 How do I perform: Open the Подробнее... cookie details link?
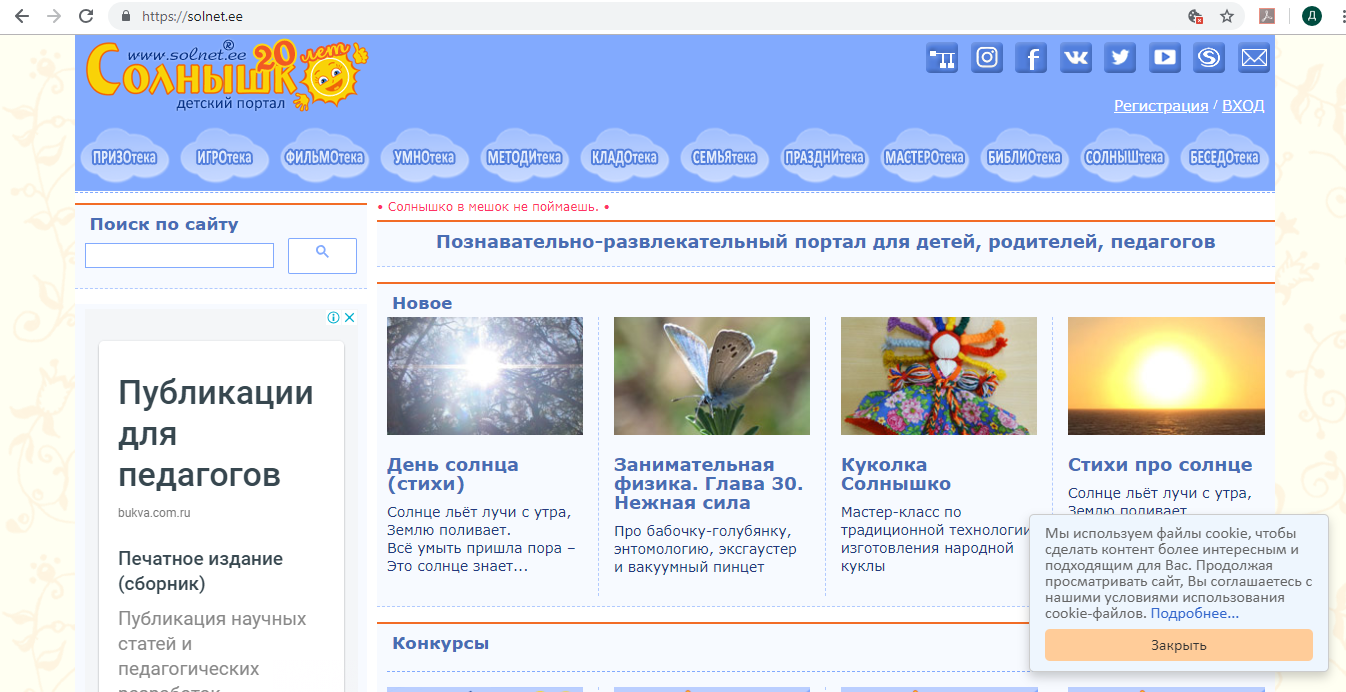tap(1195, 613)
